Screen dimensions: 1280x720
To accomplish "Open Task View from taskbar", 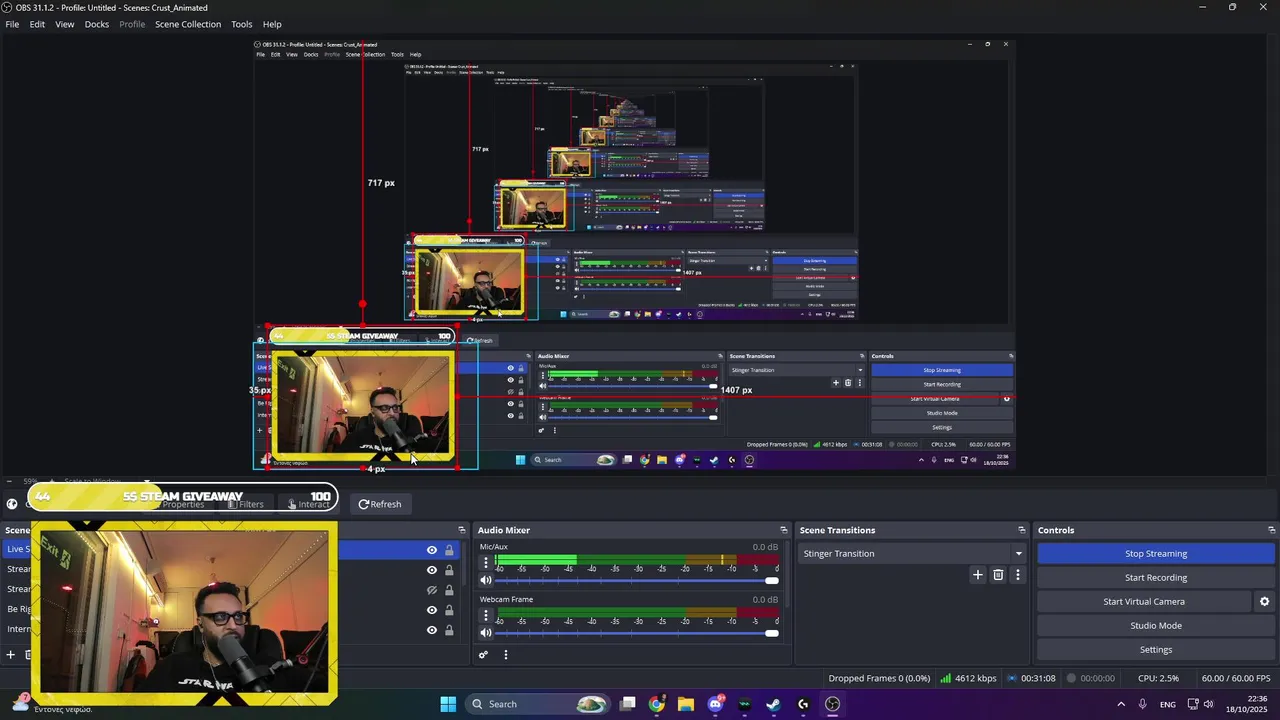I will click(628, 704).
